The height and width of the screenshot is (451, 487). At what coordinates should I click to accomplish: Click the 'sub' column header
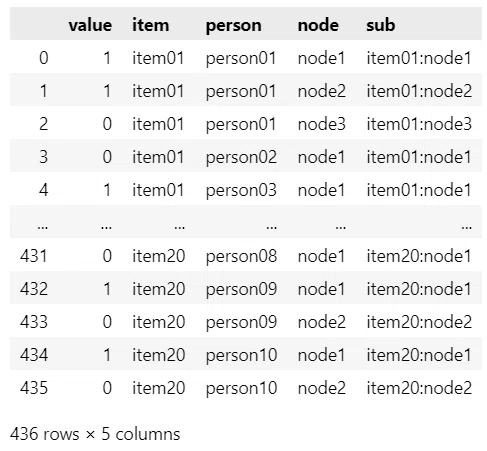coord(381,25)
